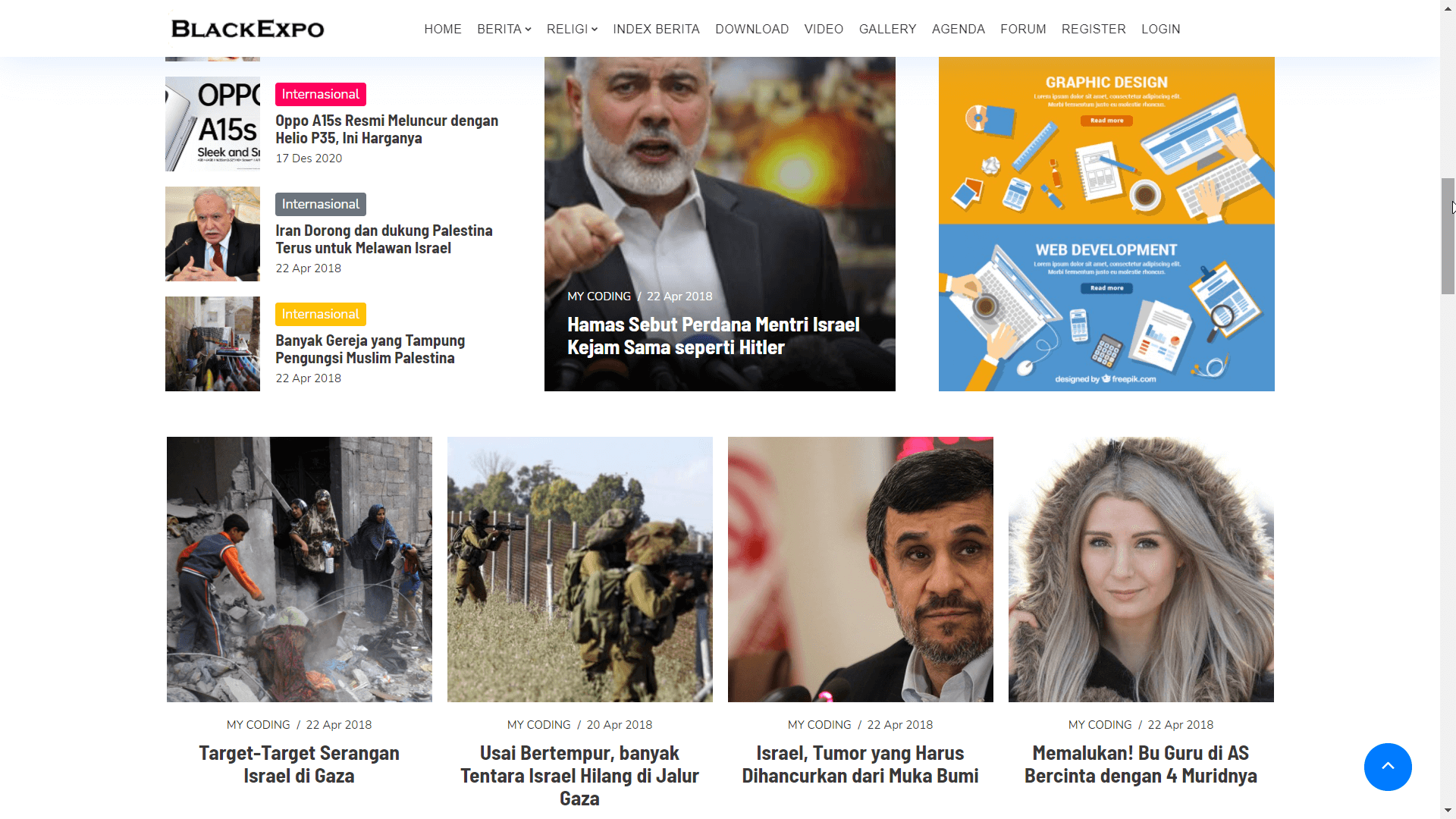Open Iran Dorong dan dukung Palestina article
Viewport: 1456px width, 819px height.
tap(384, 239)
